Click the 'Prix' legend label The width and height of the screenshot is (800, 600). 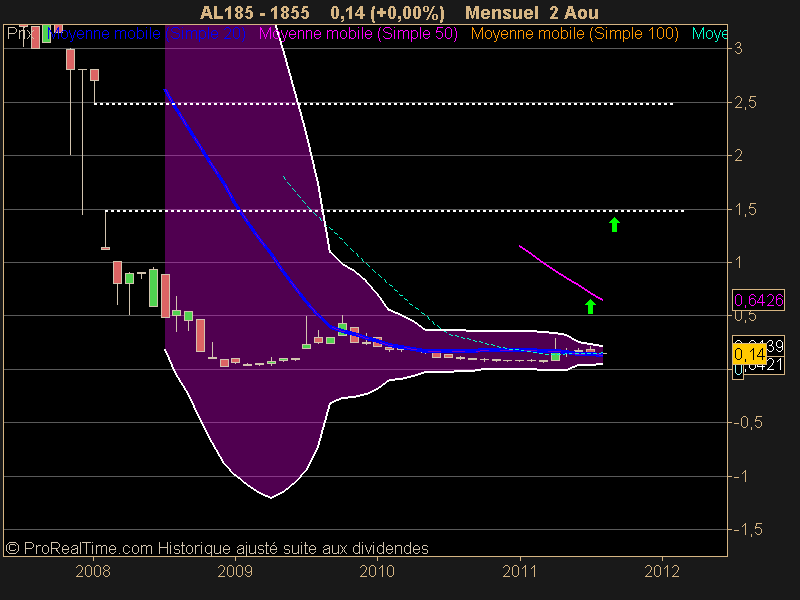click(x=19, y=34)
